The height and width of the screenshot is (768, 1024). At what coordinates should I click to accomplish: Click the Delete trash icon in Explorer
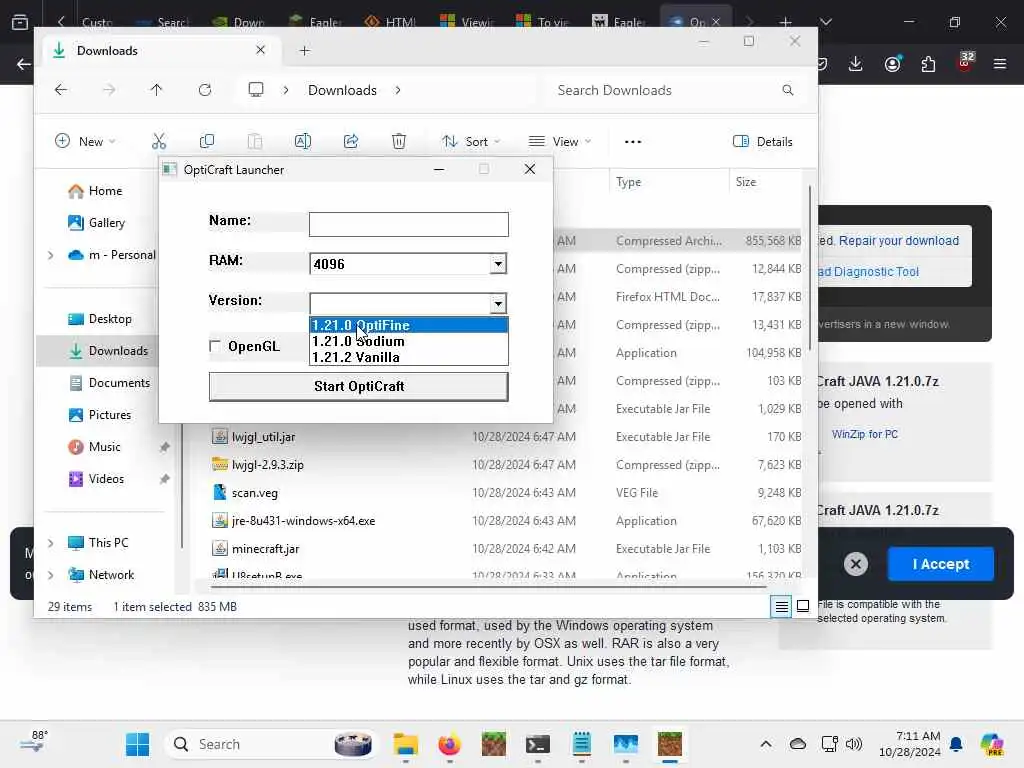[x=398, y=141]
